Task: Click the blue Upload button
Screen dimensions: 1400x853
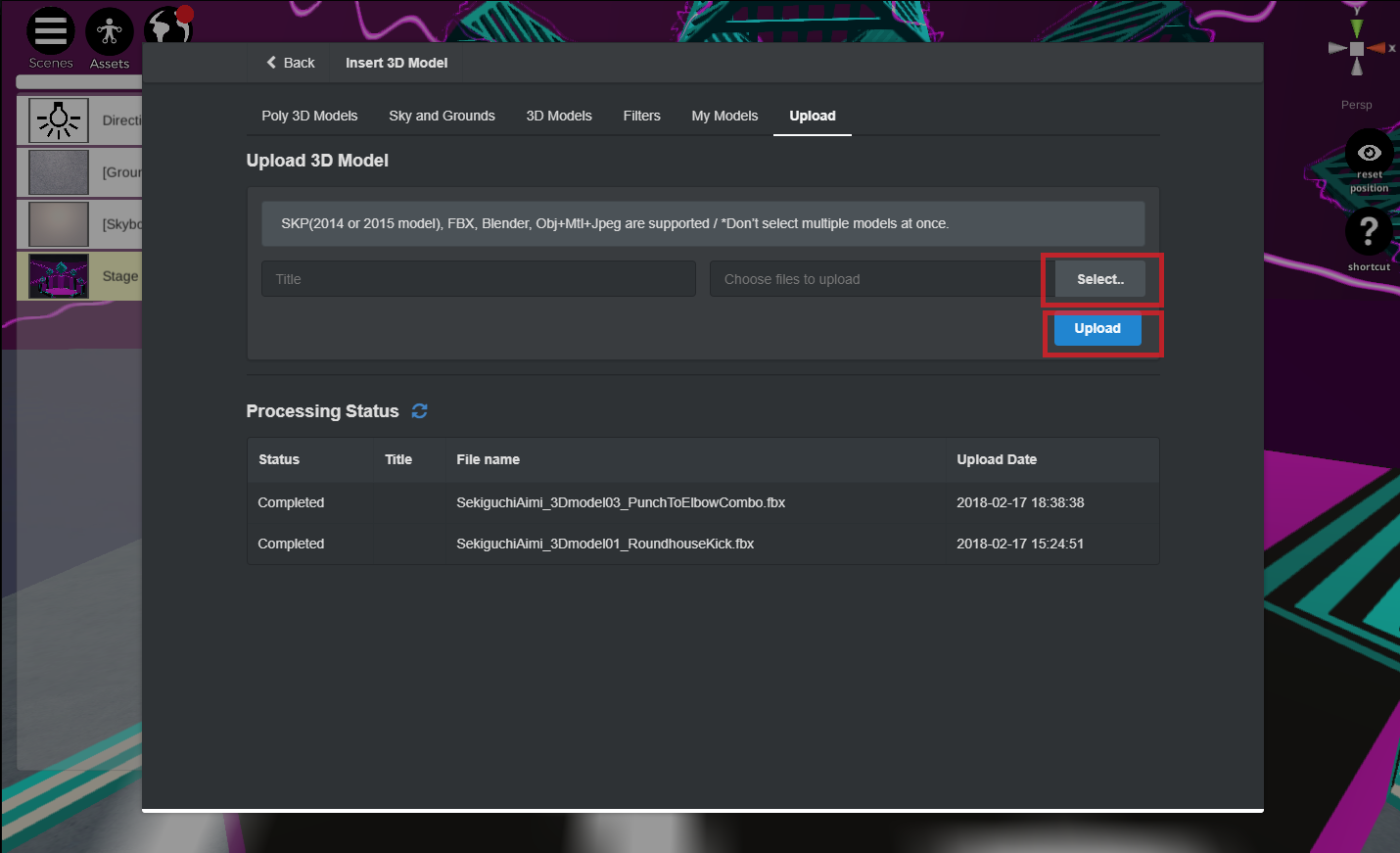Action: click(x=1097, y=329)
